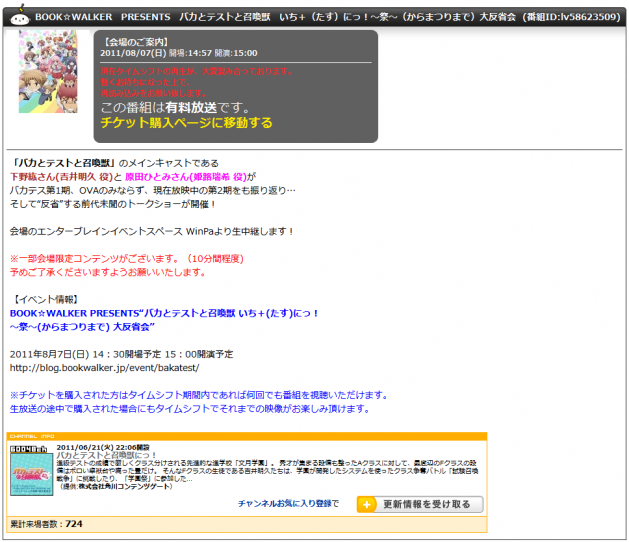Select the 2011/08/07(日) opening time line
The image size is (629, 542).
[x=179, y=53]
